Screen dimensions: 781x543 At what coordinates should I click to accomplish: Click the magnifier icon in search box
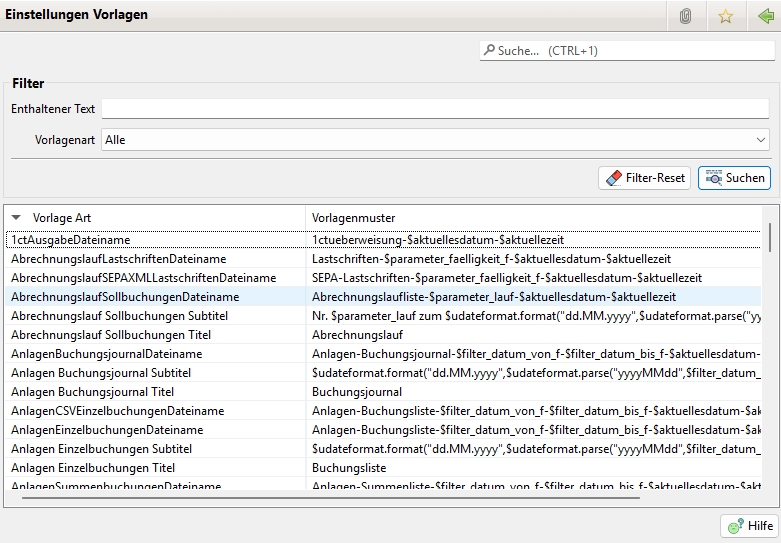(x=489, y=50)
